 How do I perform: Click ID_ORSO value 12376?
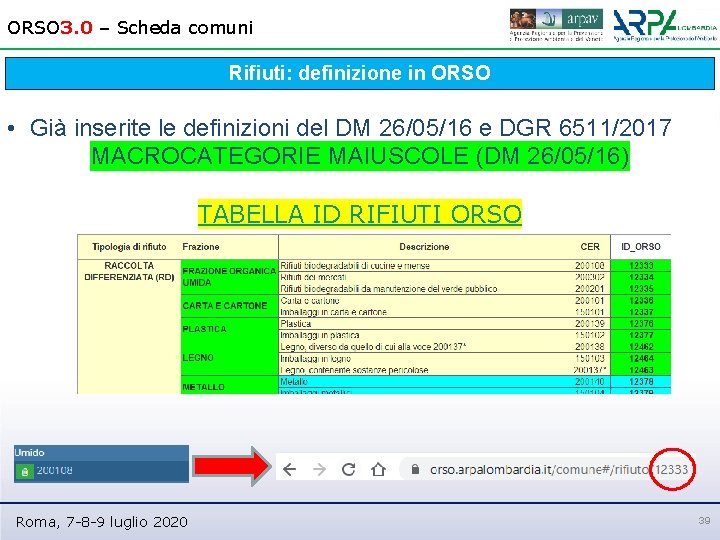641,323
